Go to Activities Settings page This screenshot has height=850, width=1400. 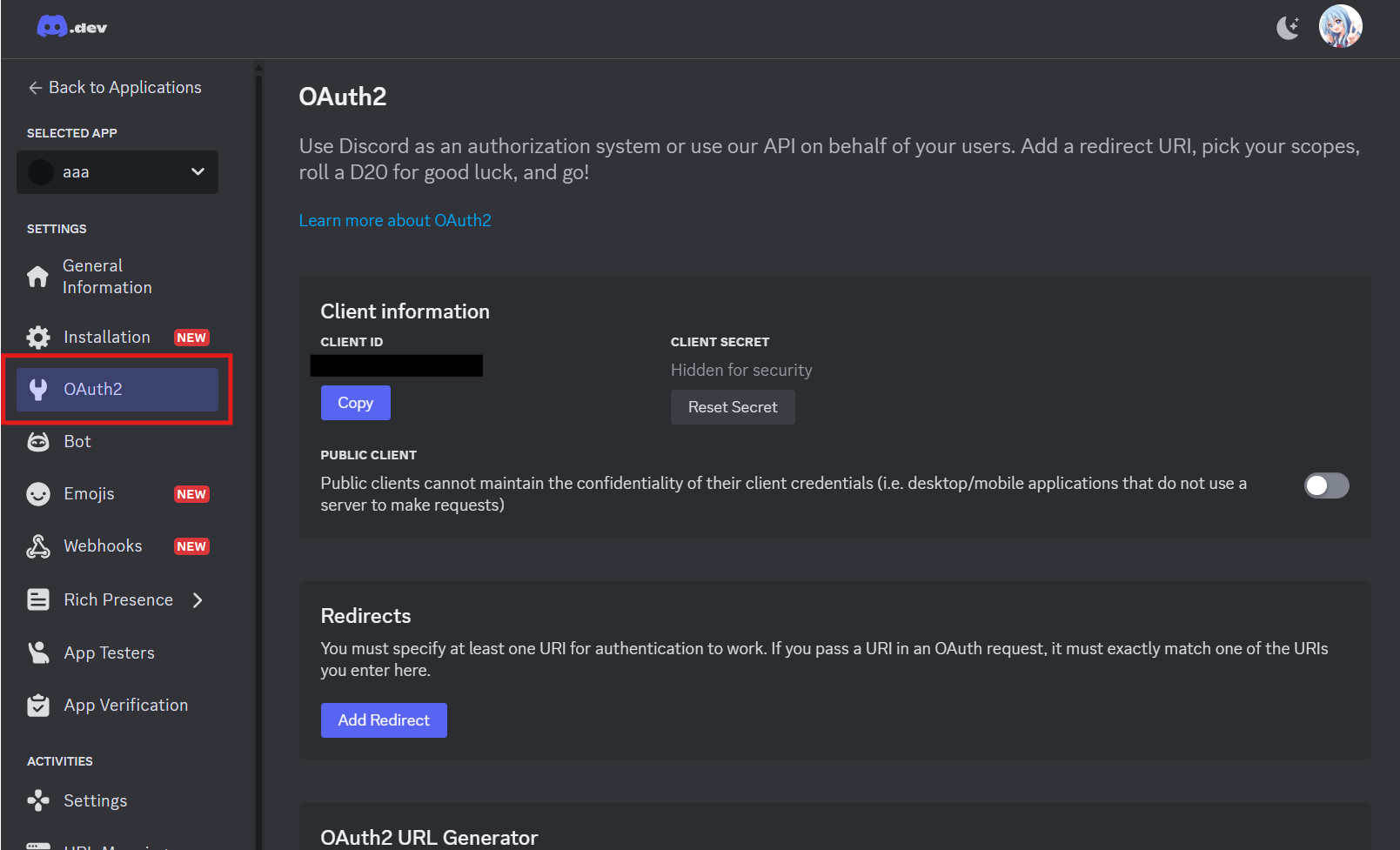[95, 800]
